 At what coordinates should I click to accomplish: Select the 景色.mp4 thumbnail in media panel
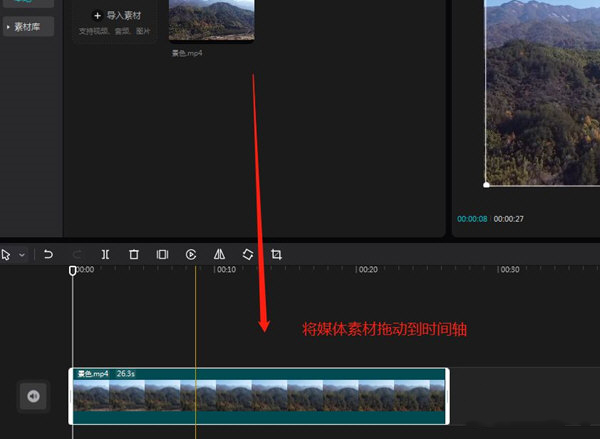point(211,20)
